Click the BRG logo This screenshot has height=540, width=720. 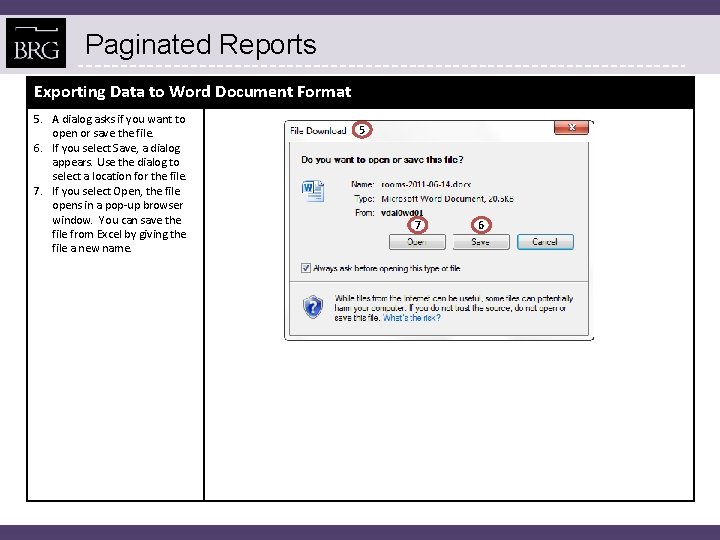click(x=36, y=43)
